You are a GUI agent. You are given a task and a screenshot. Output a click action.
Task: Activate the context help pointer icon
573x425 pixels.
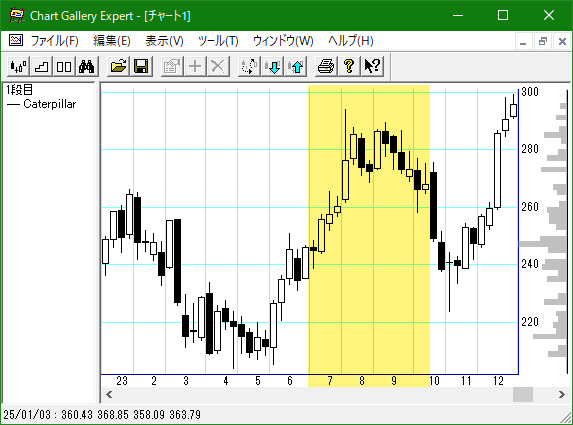point(372,67)
